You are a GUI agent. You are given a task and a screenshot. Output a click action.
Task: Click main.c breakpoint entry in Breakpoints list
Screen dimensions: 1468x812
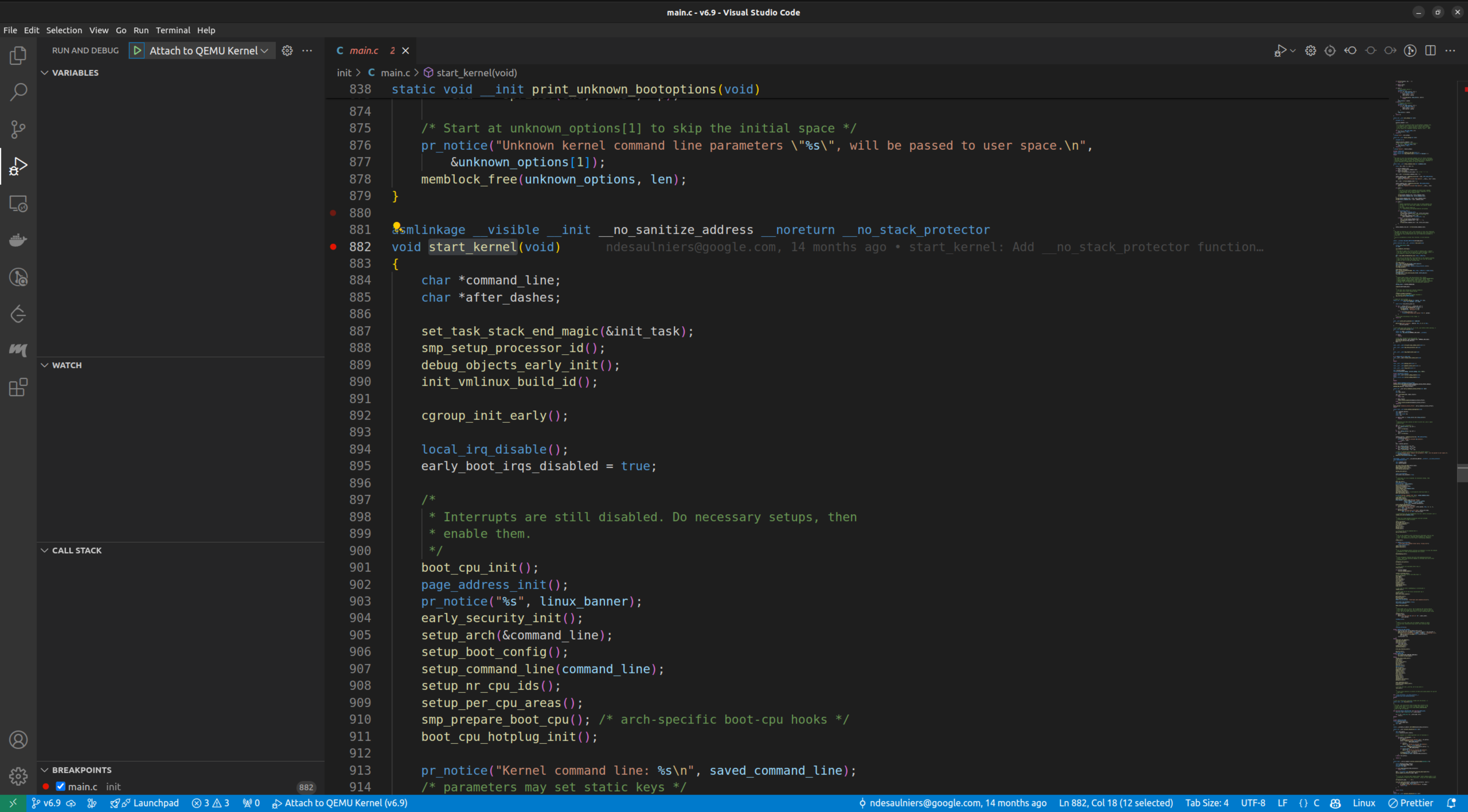pyautogui.click(x=181, y=787)
